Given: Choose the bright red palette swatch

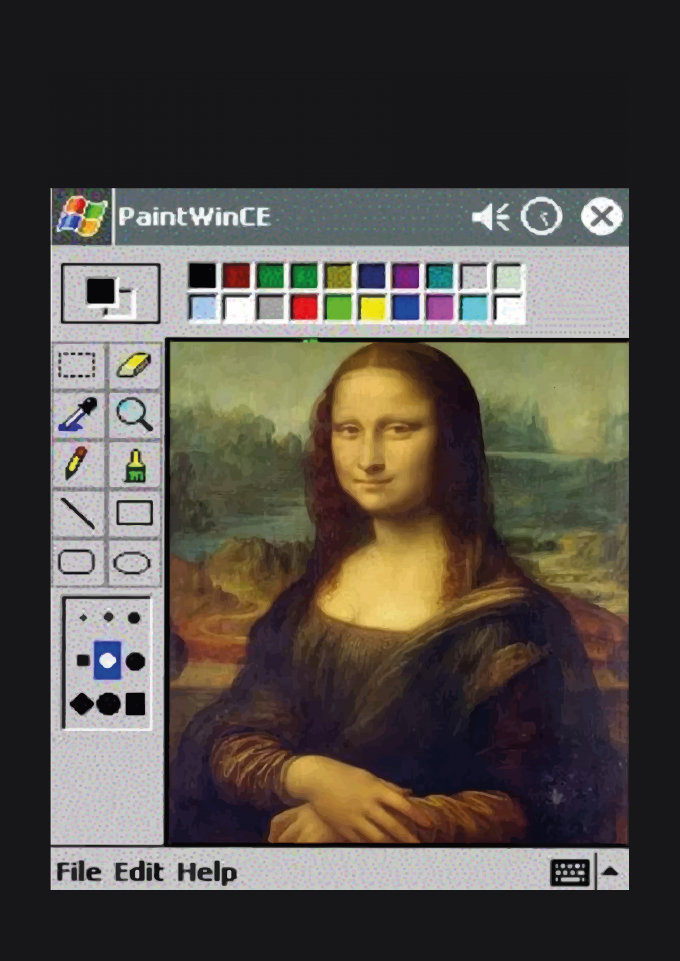Looking at the screenshot, I should click(304, 308).
